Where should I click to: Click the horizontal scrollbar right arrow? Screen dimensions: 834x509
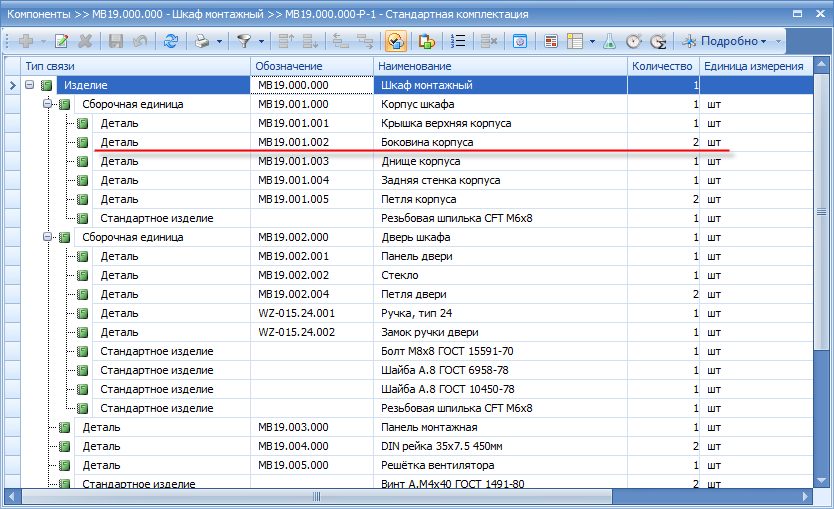[806, 497]
